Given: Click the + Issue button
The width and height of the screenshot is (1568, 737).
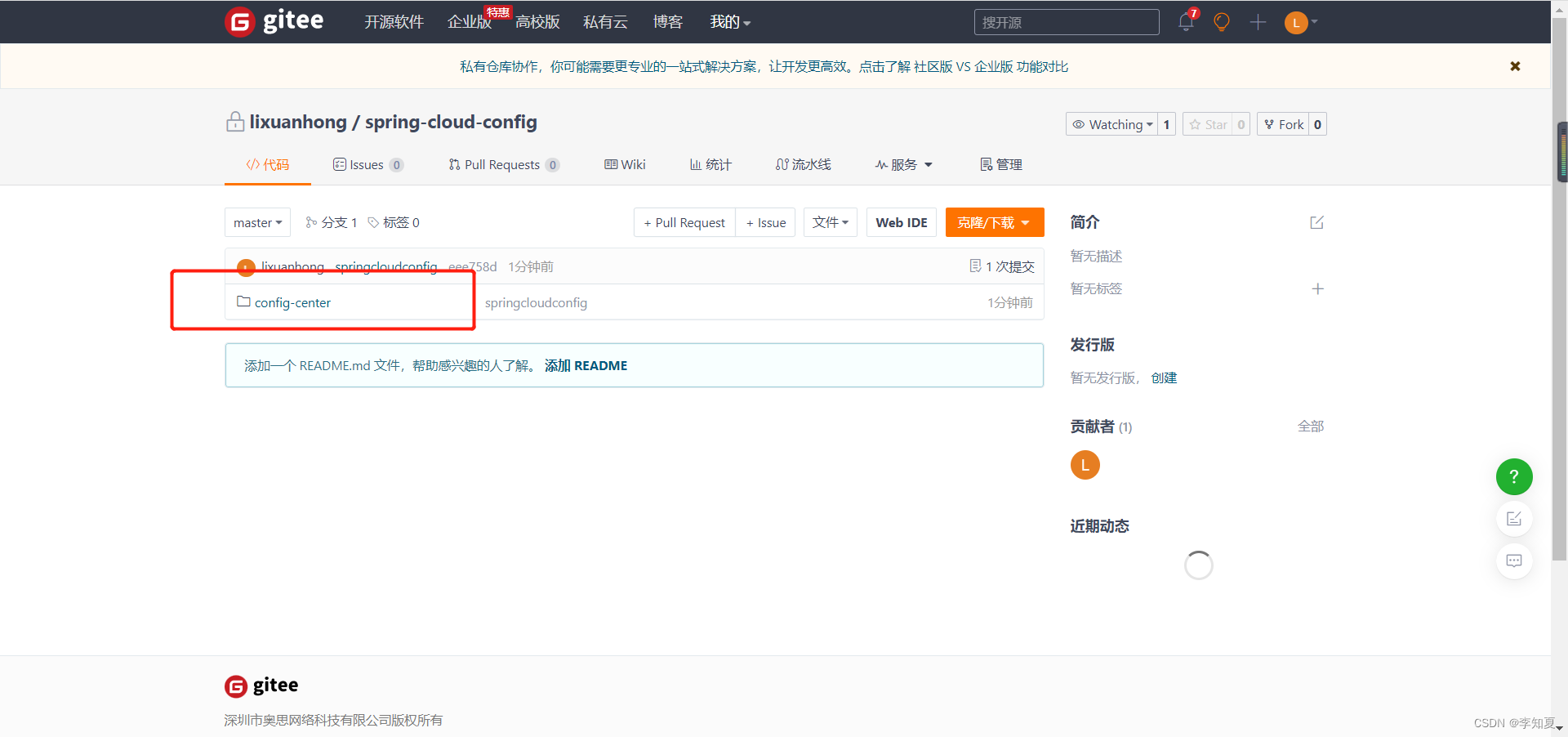Looking at the screenshot, I should pos(766,222).
